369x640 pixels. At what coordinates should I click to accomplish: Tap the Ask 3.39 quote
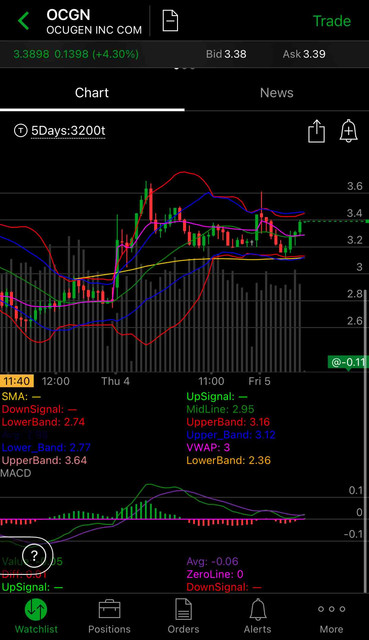pyautogui.click(x=304, y=54)
